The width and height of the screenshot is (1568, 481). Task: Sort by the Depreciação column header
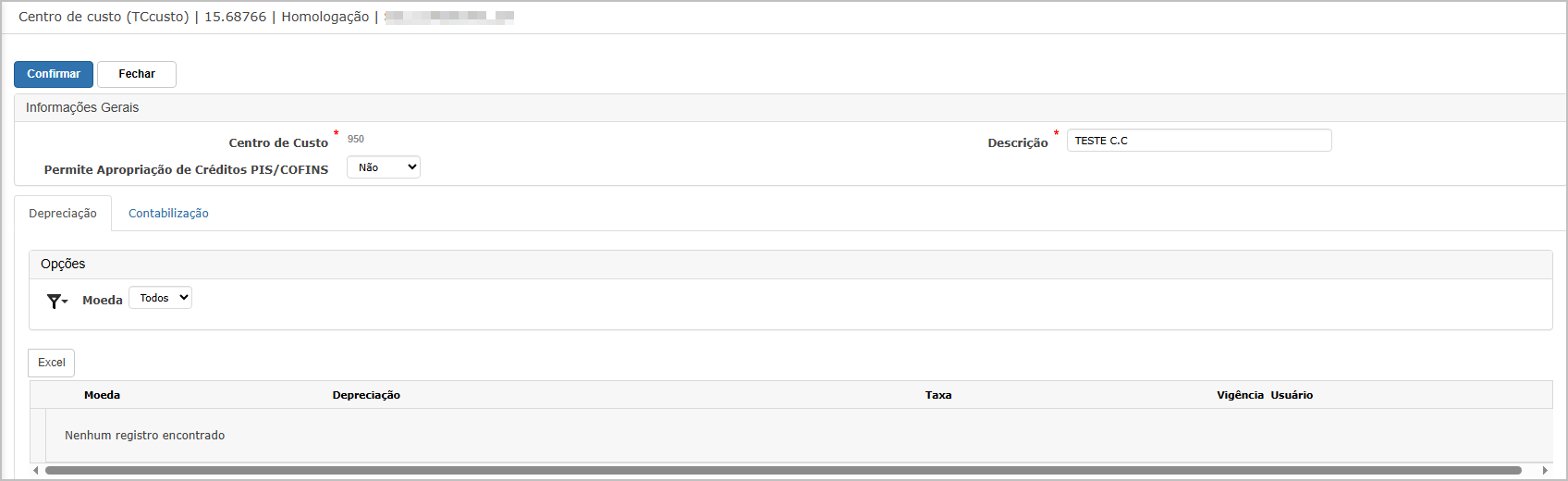[366, 395]
